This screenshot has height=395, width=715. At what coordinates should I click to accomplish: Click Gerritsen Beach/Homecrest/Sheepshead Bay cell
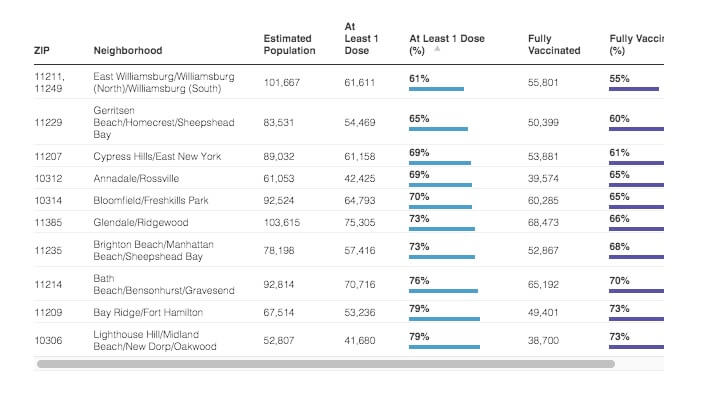tap(164, 123)
